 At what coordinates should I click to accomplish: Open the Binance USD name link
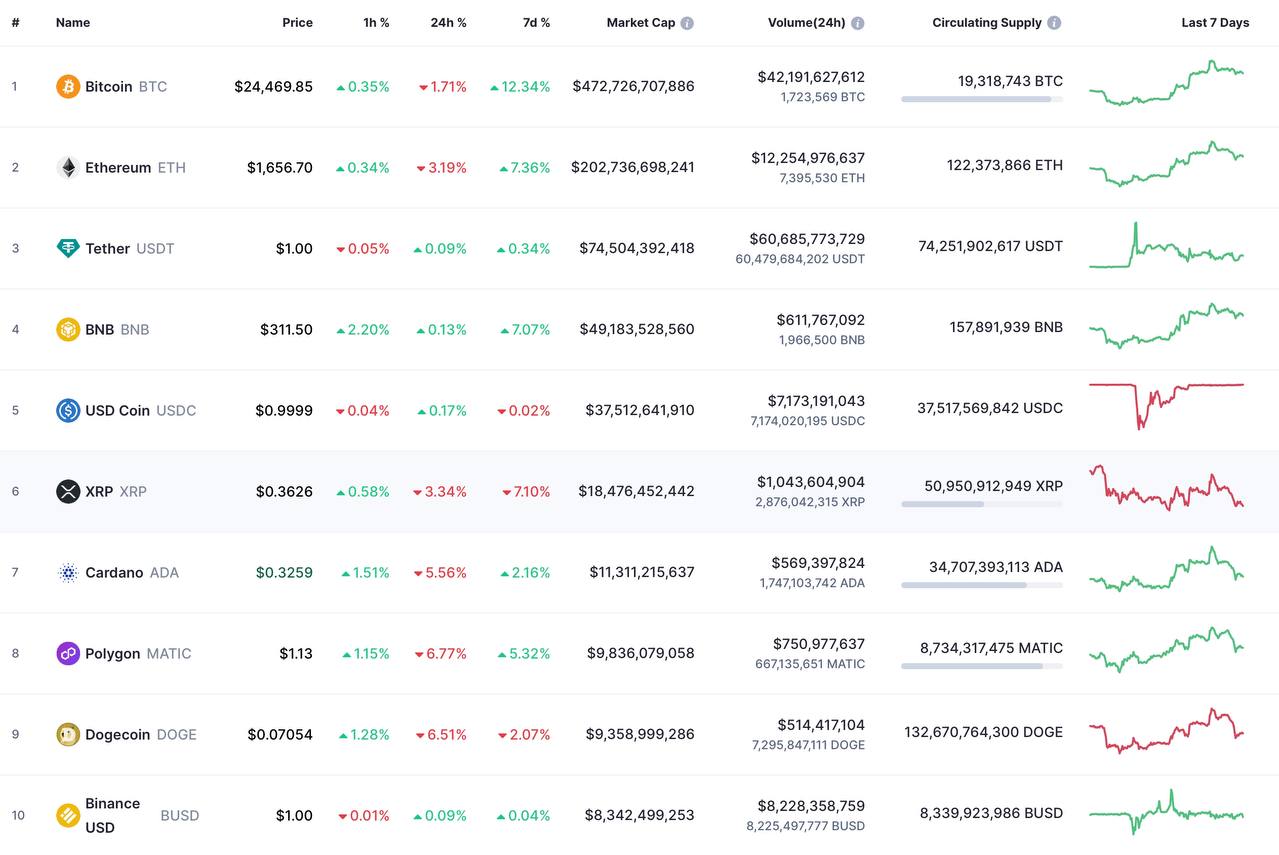coord(112,815)
